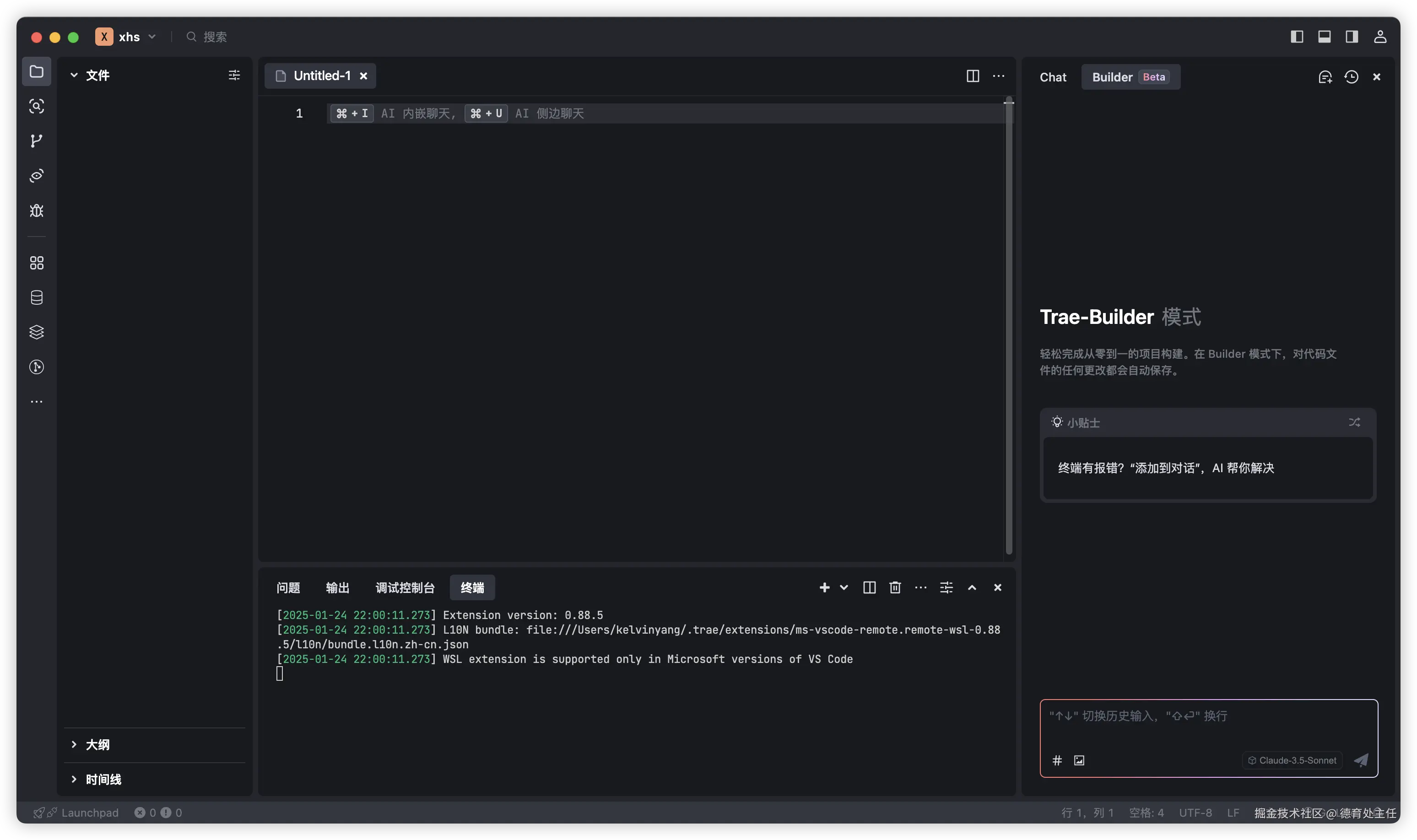
Task: Click the terminal output area
Action: pos(637,699)
